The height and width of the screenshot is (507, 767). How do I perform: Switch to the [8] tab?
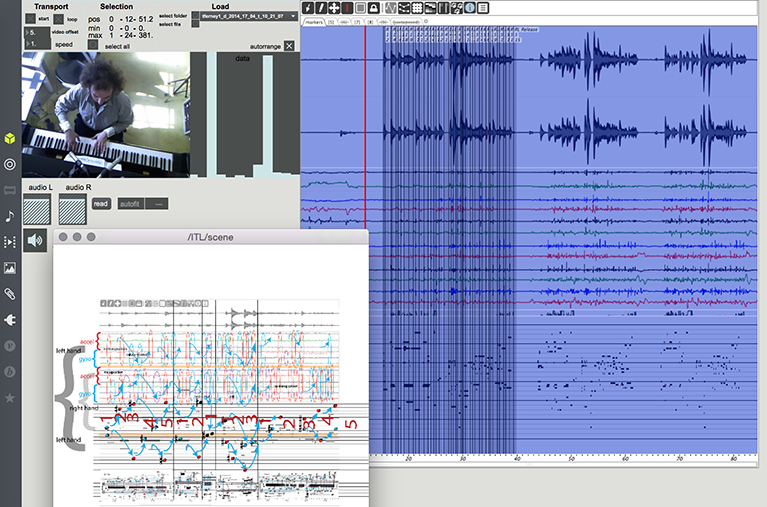pyautogui.click(x=370, y=22)
